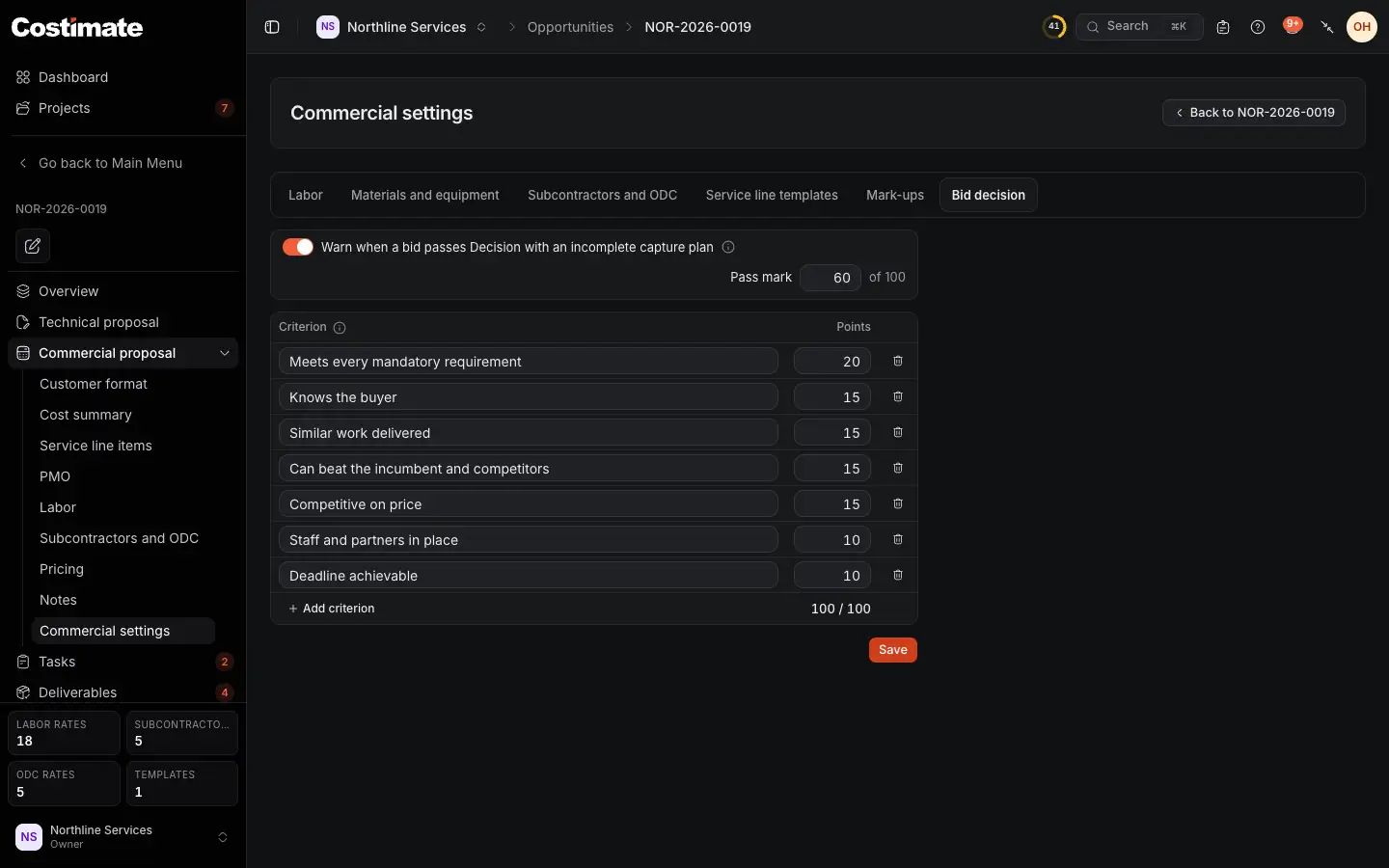Delete the Competitive on price criterion
Screen dimensions: 1389x868
(898, 503)
